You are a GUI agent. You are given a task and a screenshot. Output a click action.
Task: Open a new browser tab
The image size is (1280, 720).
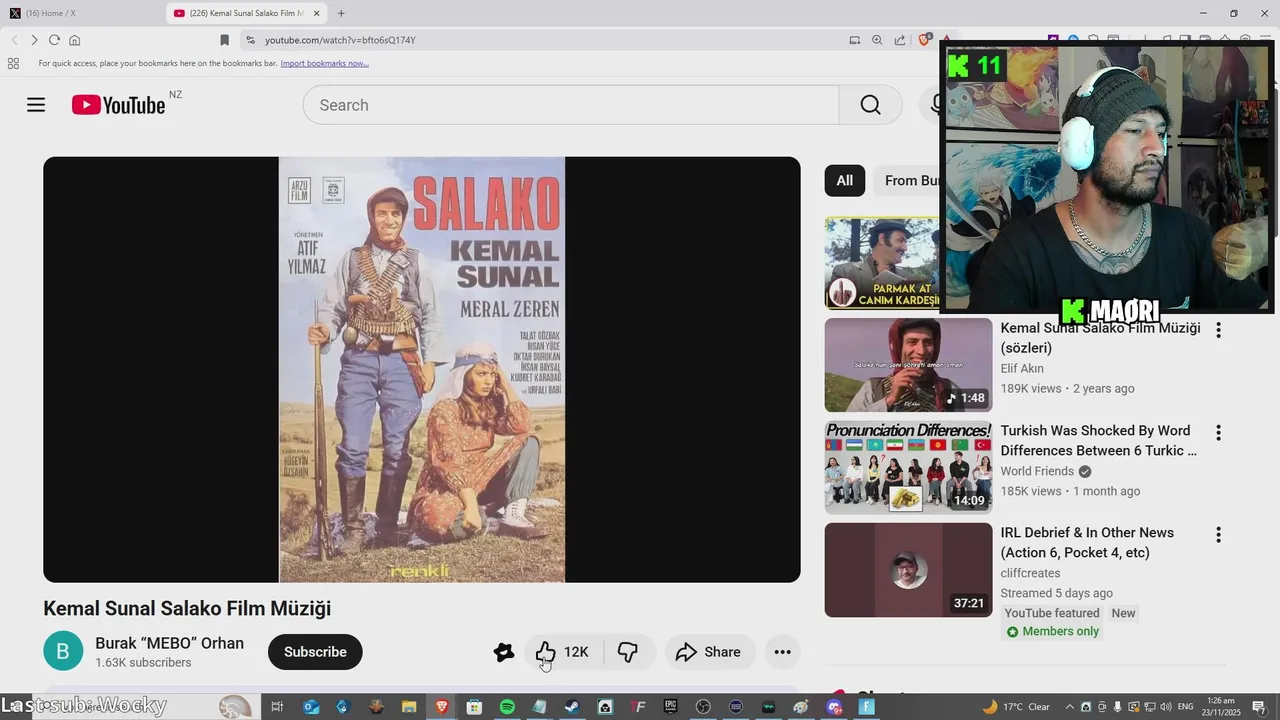click(341, 13)
